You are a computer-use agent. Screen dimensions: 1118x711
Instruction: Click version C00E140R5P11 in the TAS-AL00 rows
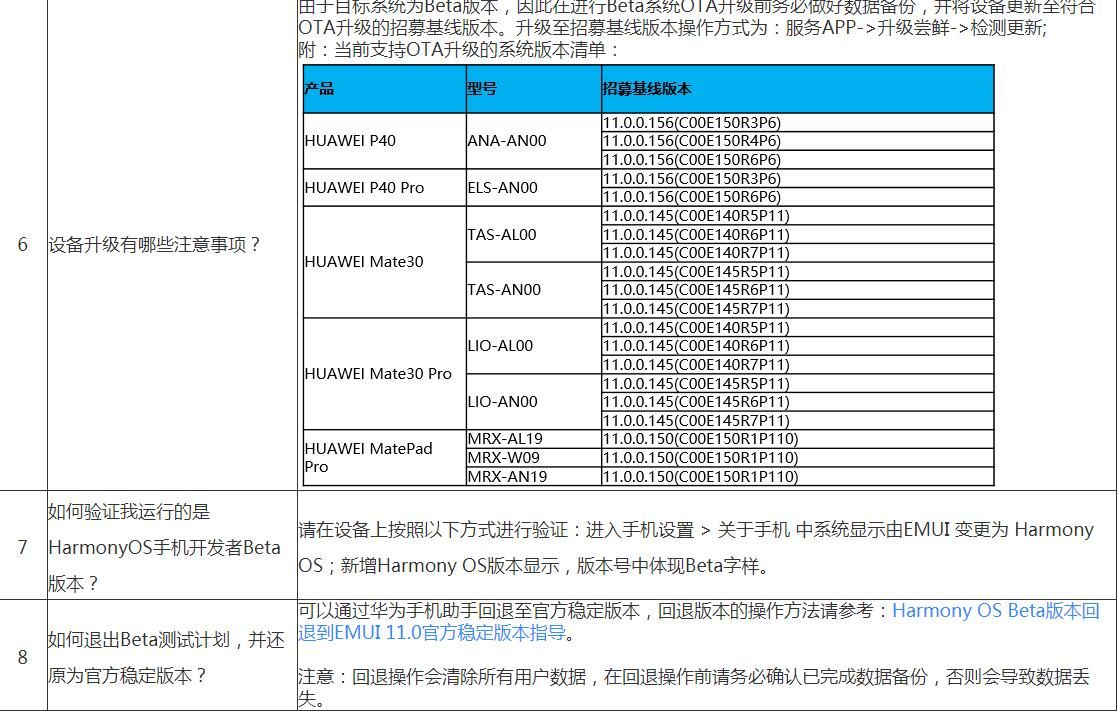797,216
